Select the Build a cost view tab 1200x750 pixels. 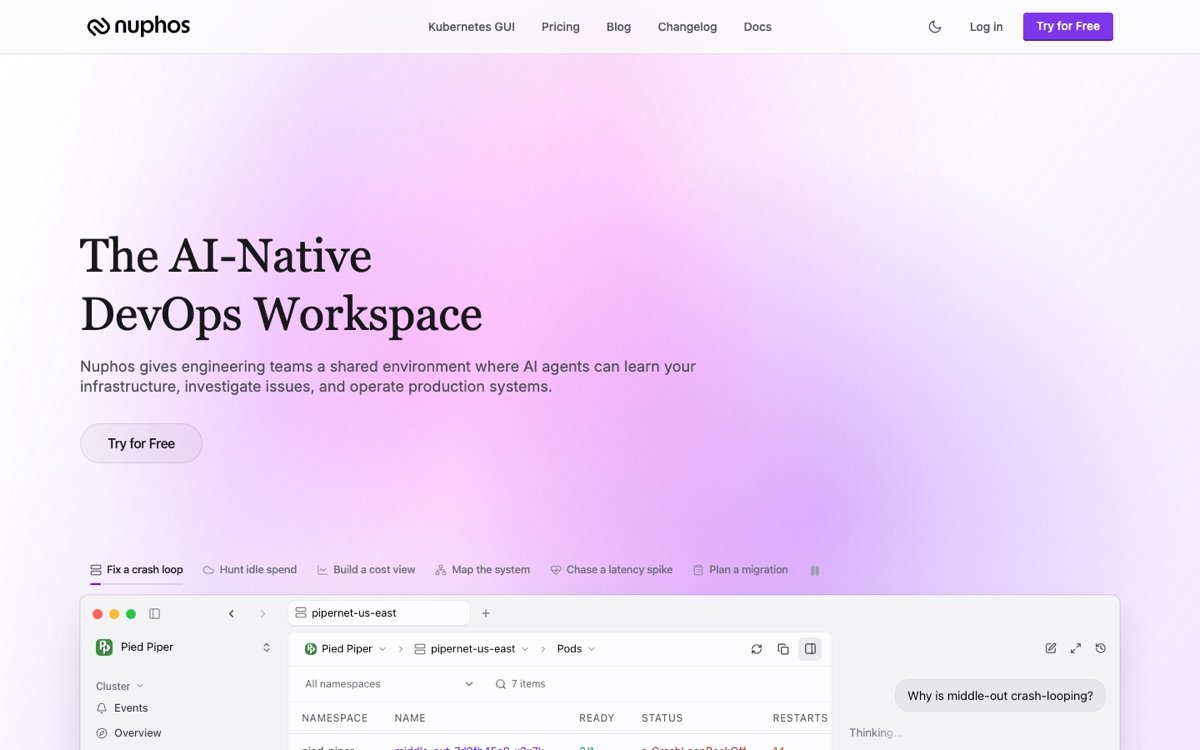point(366,570)
